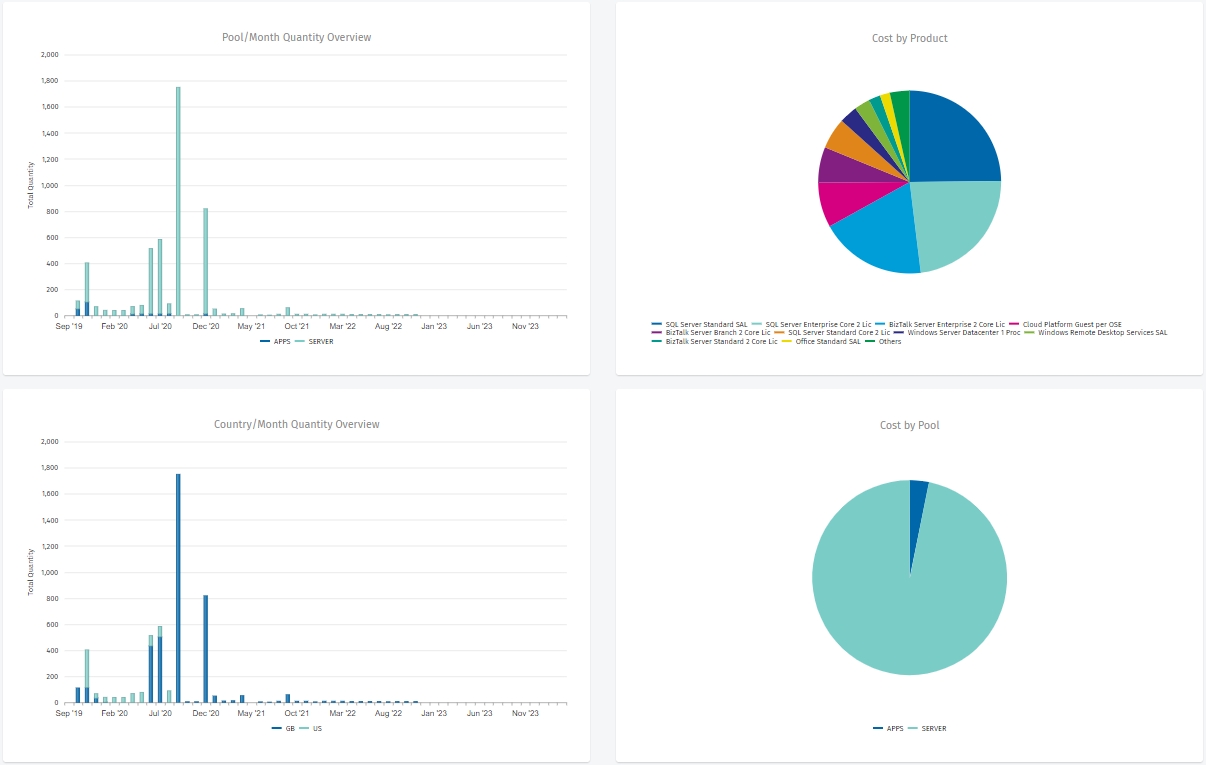Screen dimensions: 1206x765
Task: Click Pool/Month Quantity Overview chart title
Action: pos(296,38)
